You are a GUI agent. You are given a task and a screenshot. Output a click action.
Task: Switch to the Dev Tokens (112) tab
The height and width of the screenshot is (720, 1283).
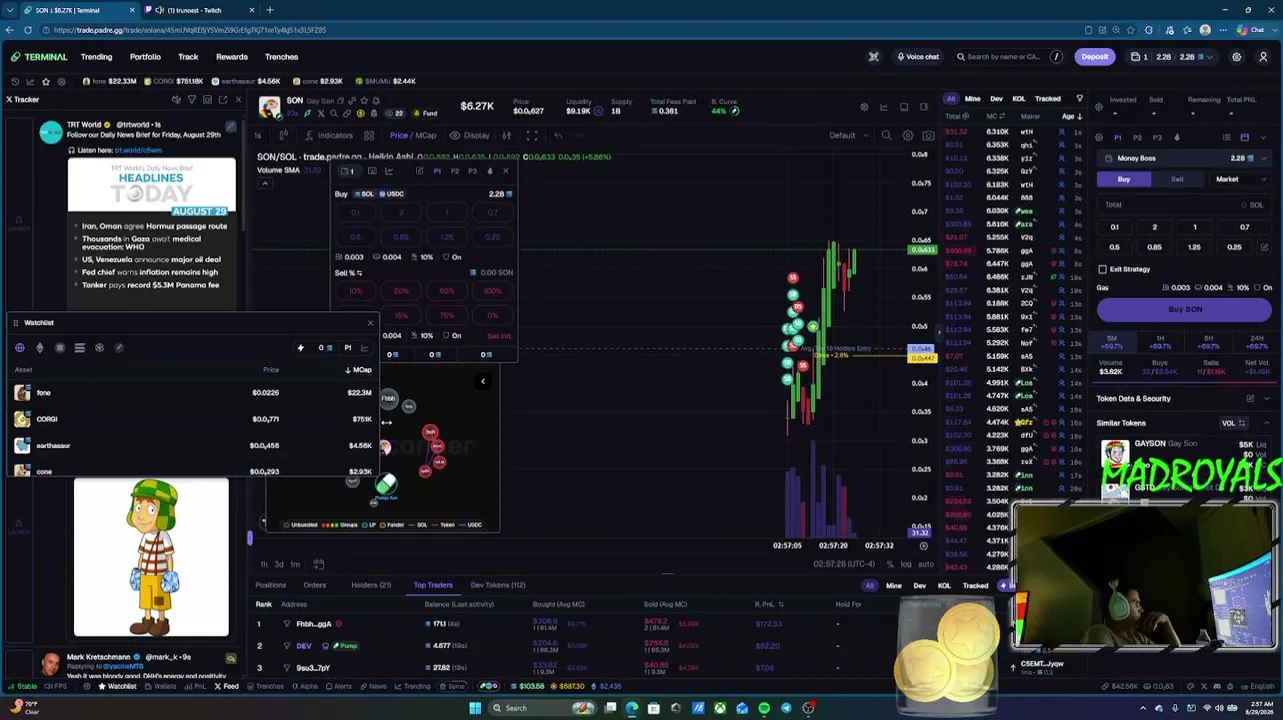(498, 585)
